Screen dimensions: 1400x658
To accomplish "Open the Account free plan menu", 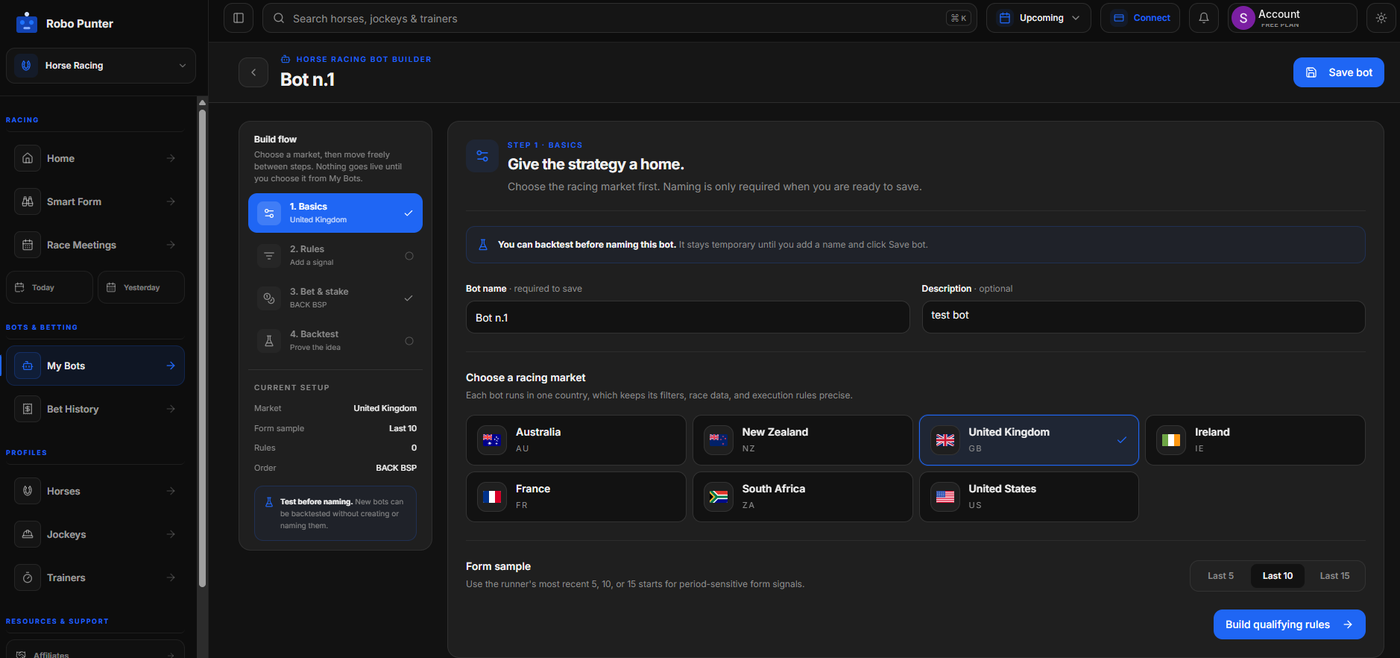I will pyautogui.click(x=1292, y=18).
